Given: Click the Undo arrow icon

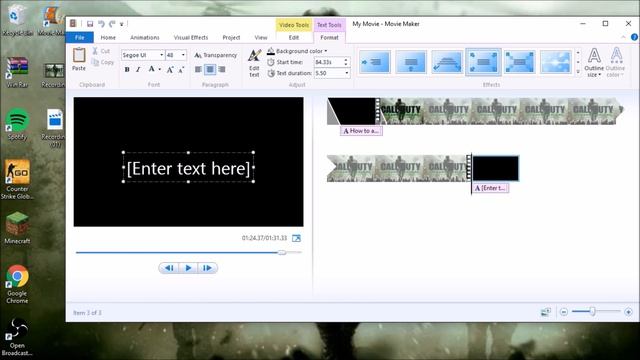Looking at the screenshot, I should pyautogui.click(x=101, y=24).
